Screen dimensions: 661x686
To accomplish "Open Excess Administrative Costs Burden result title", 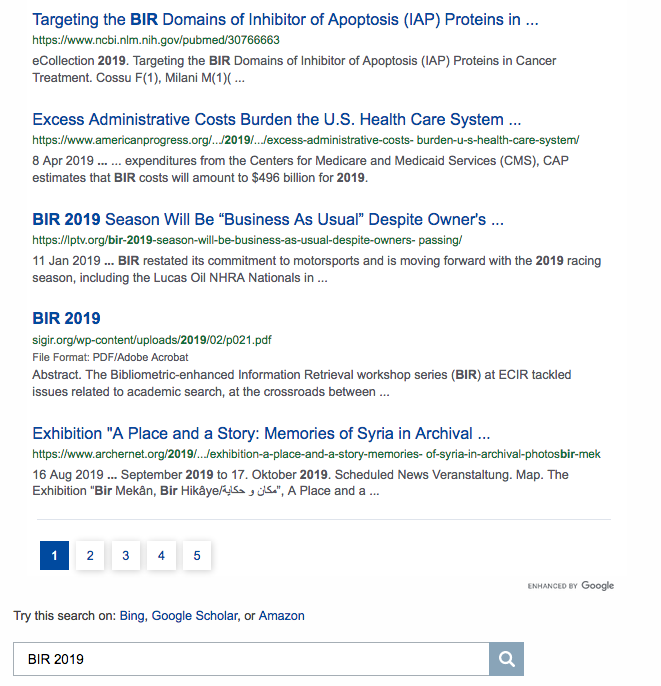I will (x=276, y=120).
